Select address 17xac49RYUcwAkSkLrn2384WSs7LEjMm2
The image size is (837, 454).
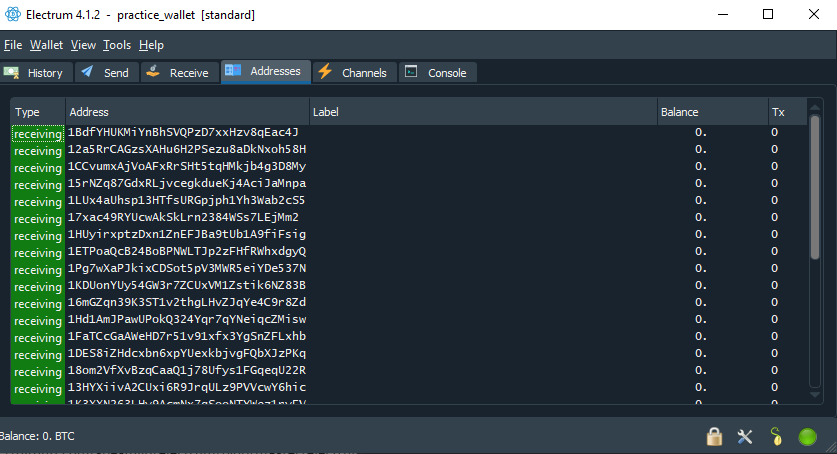tap(183, 218)
